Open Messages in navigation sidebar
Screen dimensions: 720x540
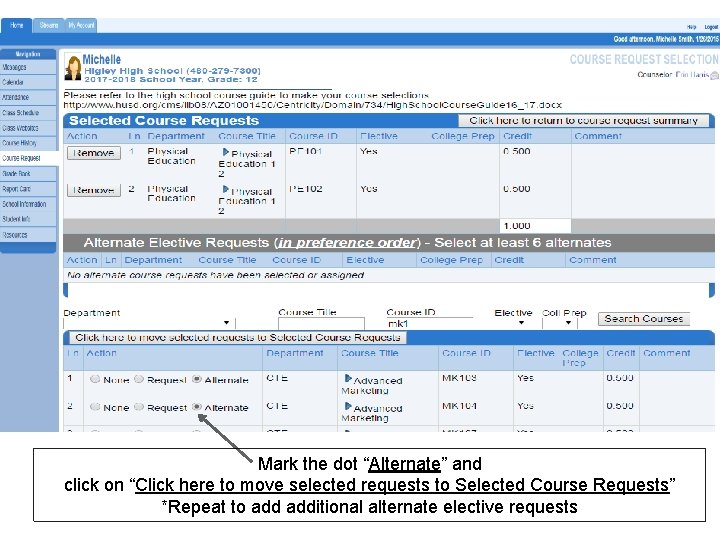pyautogui.click(x=28, y=67)
